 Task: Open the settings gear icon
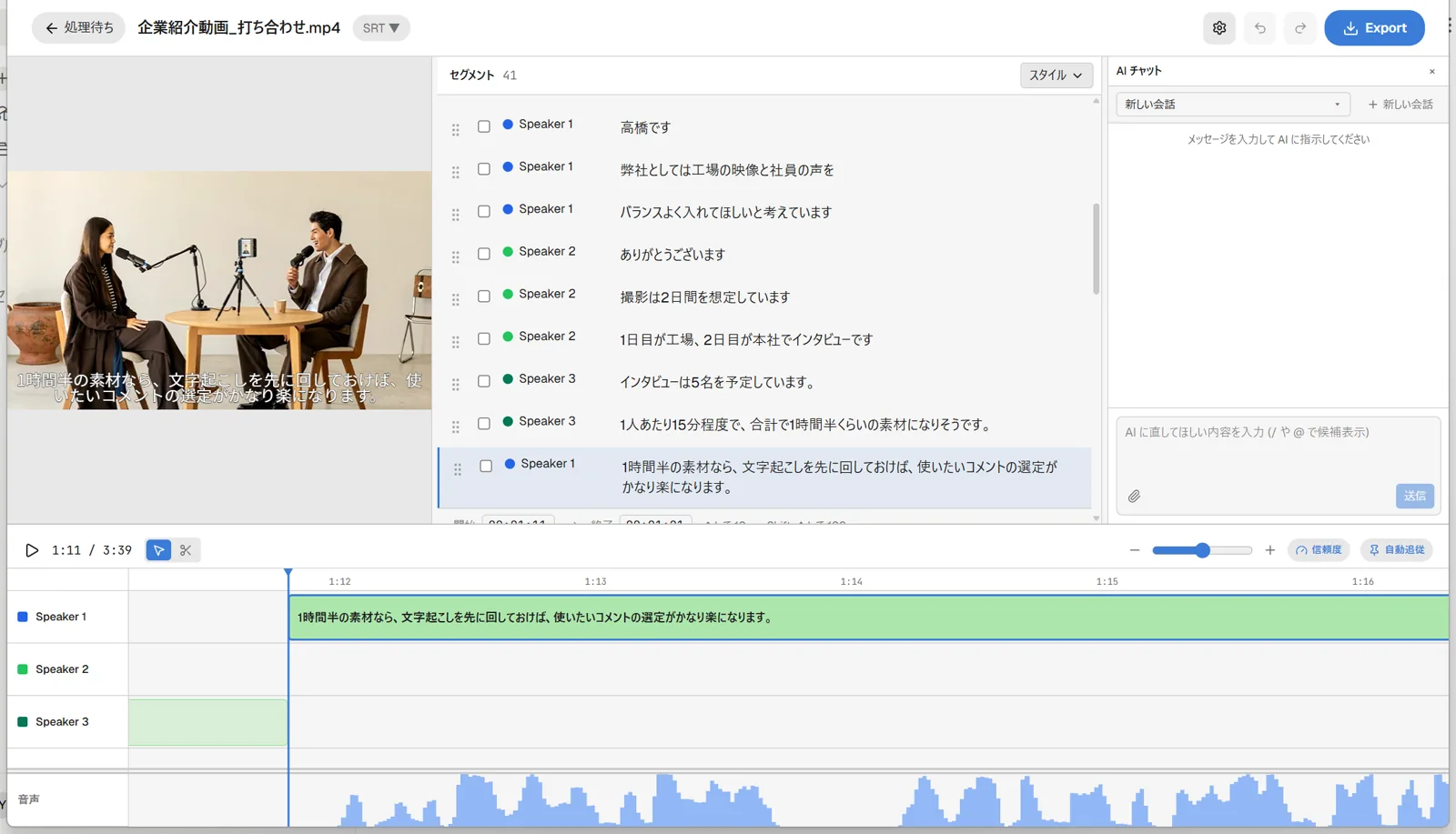[x=1219, y=28]
